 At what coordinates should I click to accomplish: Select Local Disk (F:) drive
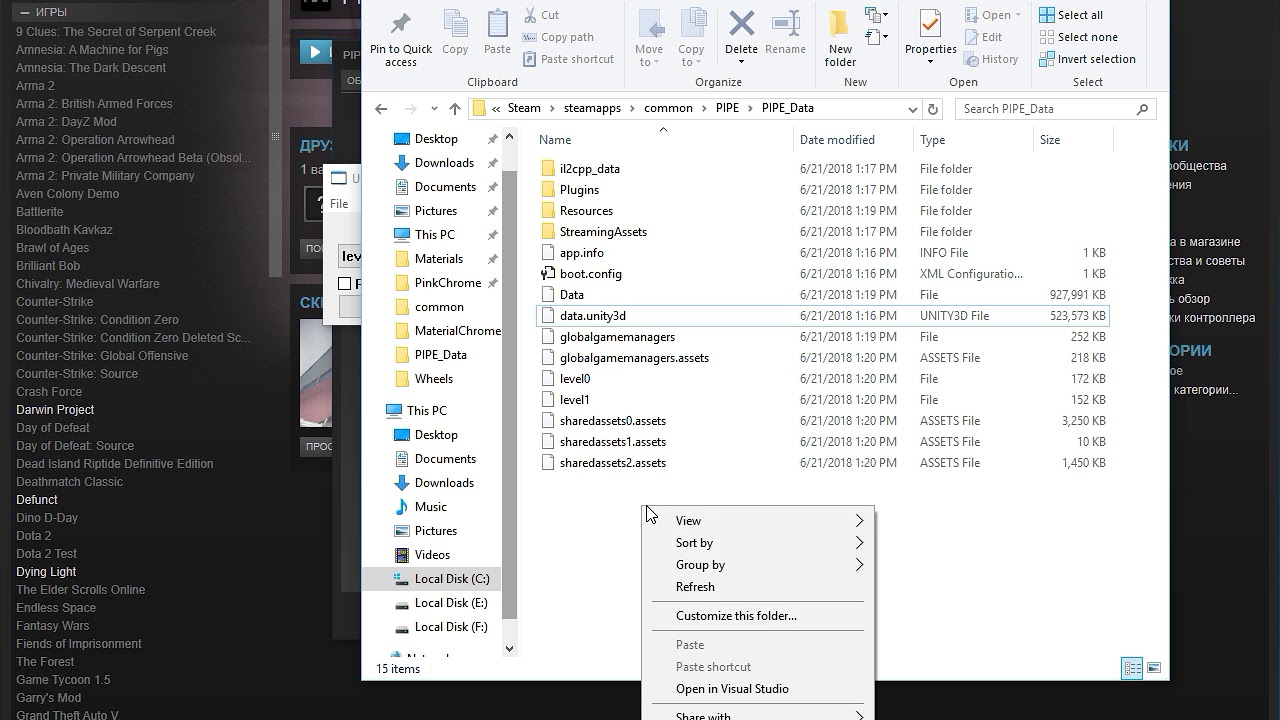pyautogui.click(x=451, y=627)
